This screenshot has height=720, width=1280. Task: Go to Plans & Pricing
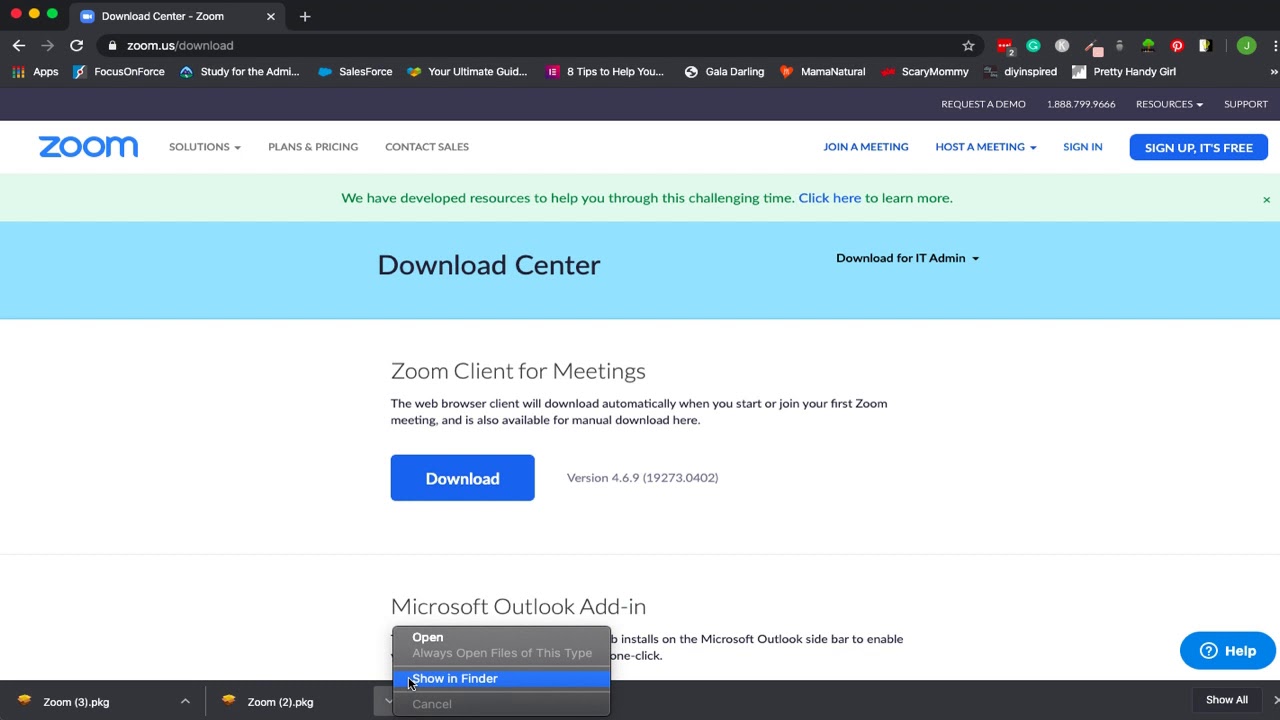[x=313, y=147]
